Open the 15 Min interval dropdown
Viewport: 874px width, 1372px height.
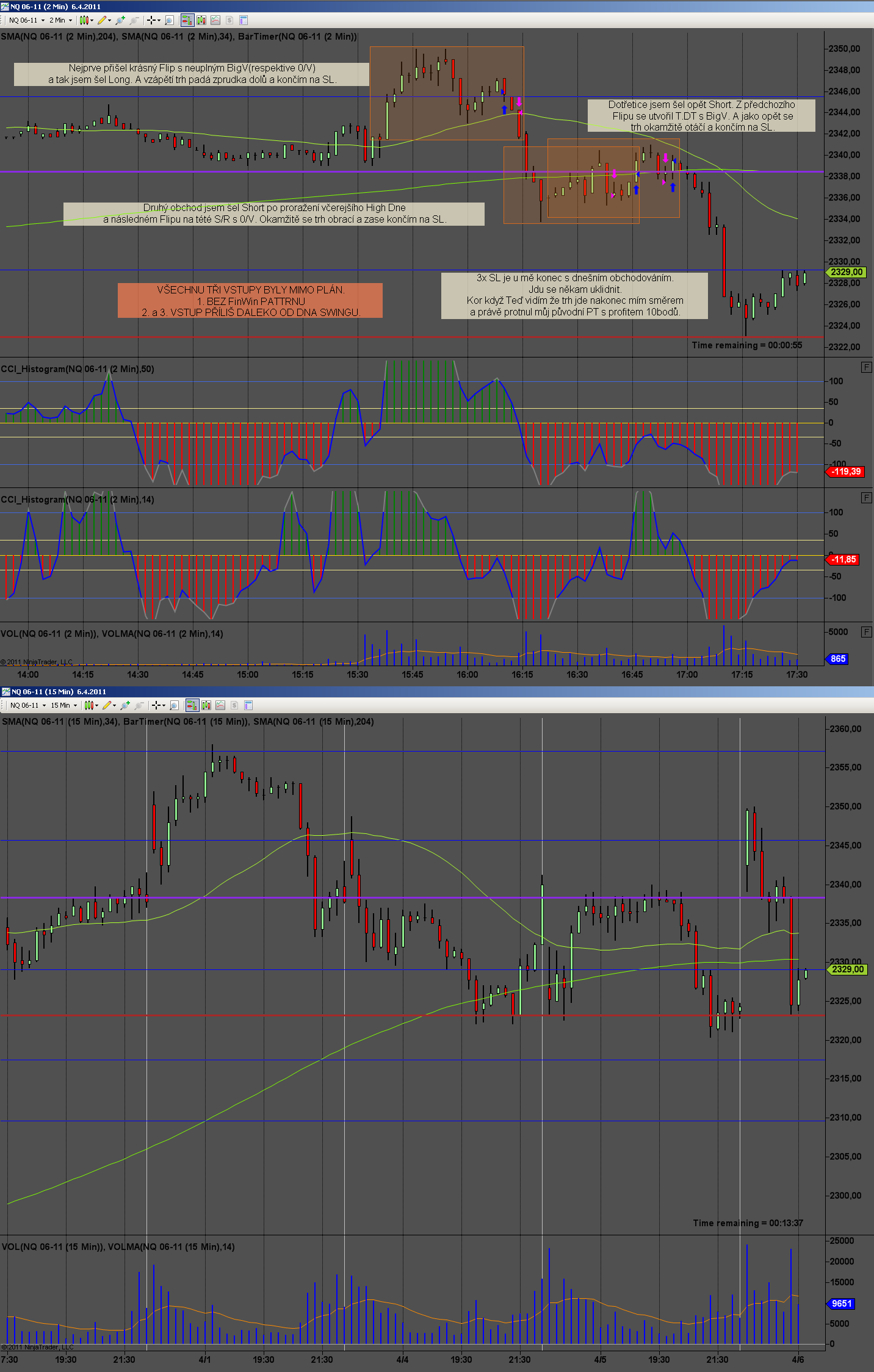click(x=63, y=705)
